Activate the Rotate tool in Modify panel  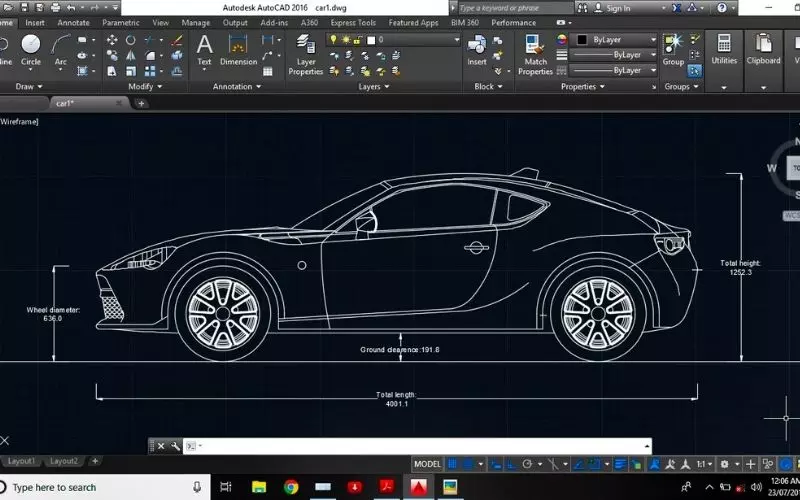[131, 40]
